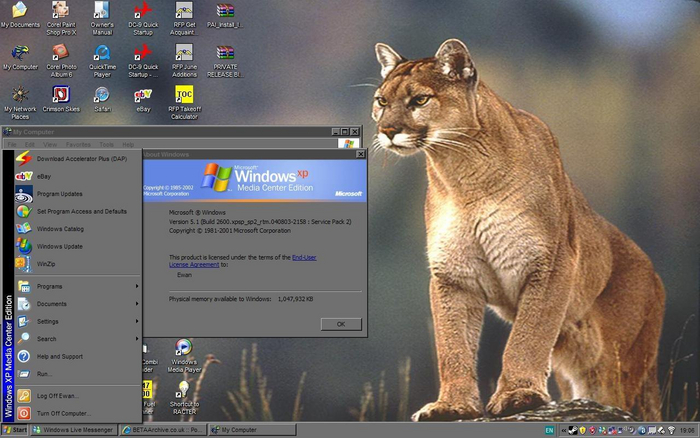Screen dimensions: 700x438
Task: Open the End-User License Agreement link
Action: pos(242,261)
